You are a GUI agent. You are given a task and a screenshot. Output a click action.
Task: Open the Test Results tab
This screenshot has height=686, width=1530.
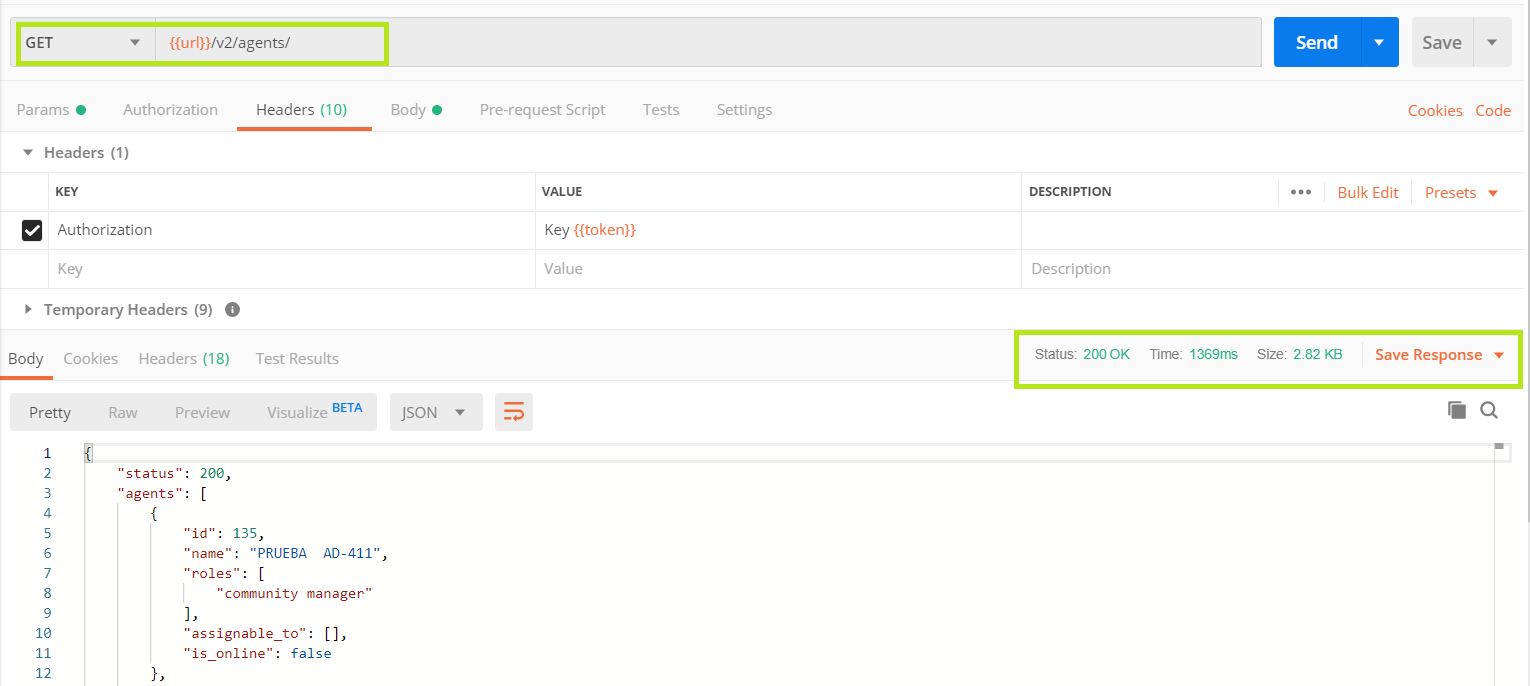297,359
